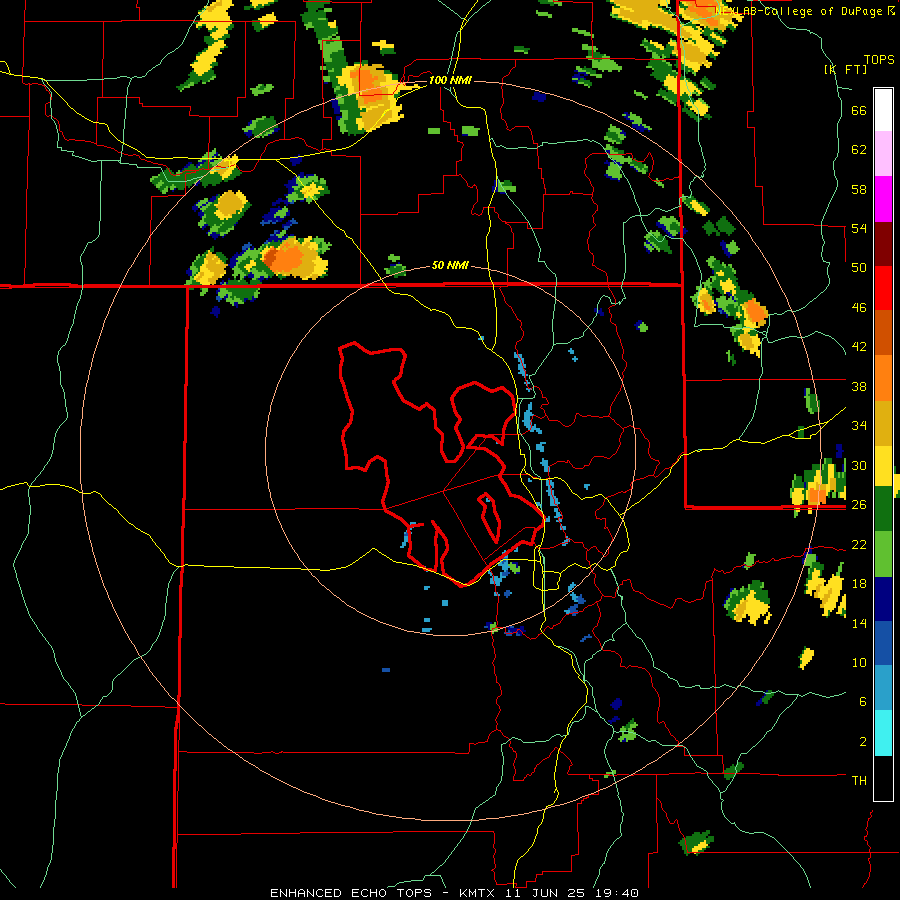Click the 11 JUN 25 date

point(545,893)
